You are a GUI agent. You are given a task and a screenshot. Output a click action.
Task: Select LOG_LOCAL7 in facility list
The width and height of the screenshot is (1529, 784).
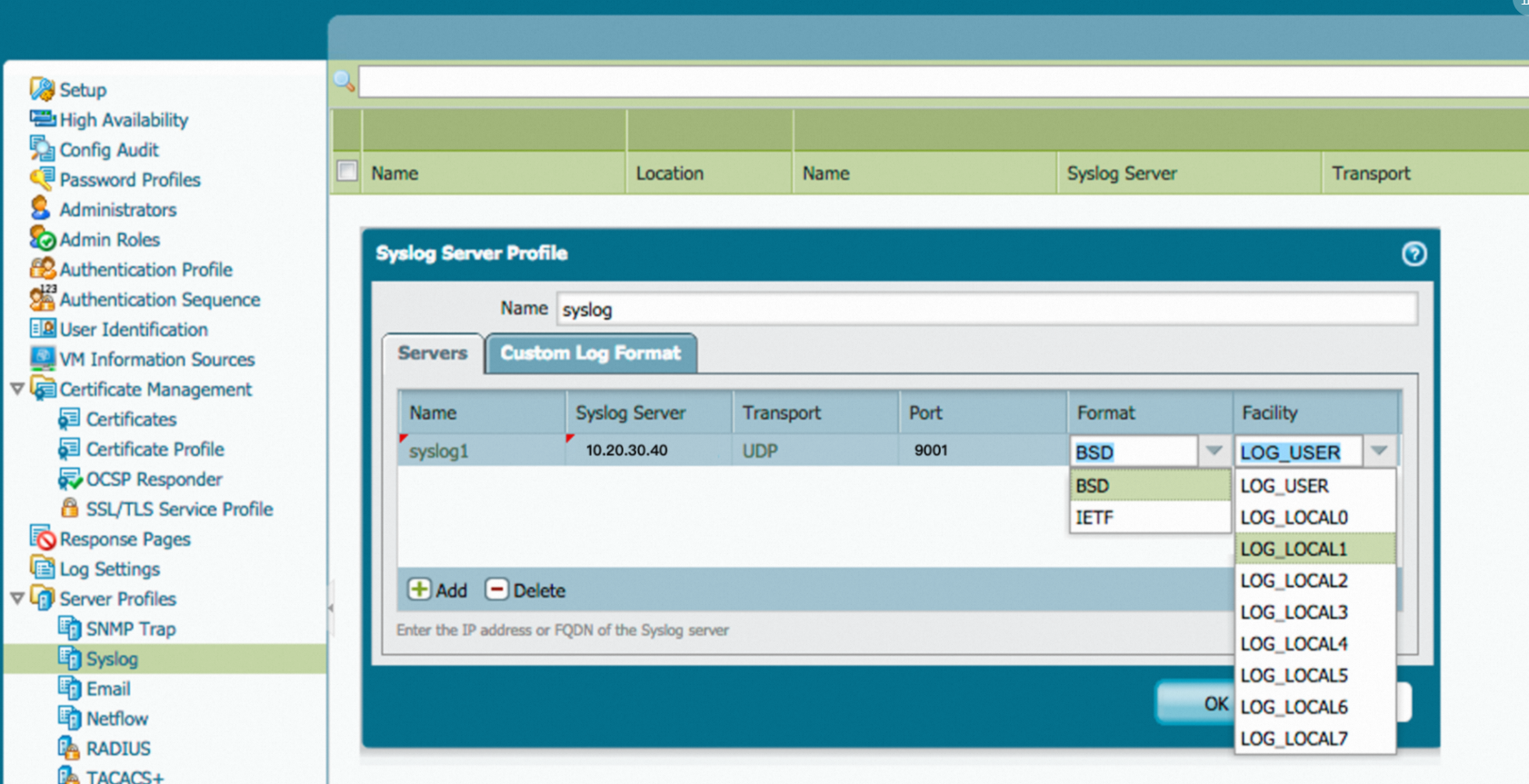tap(1314, 739)
